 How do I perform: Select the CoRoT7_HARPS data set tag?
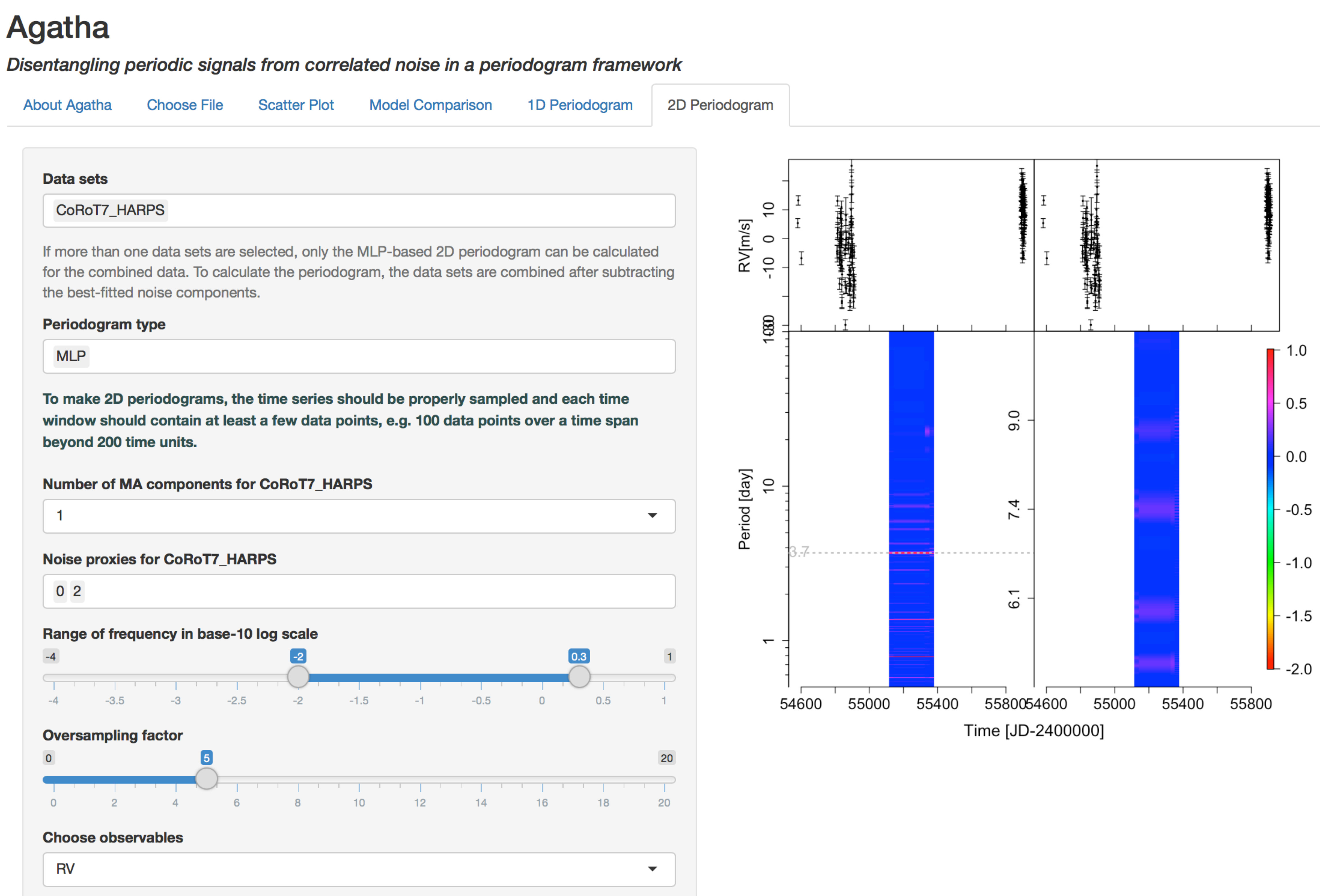pos(110,210)
